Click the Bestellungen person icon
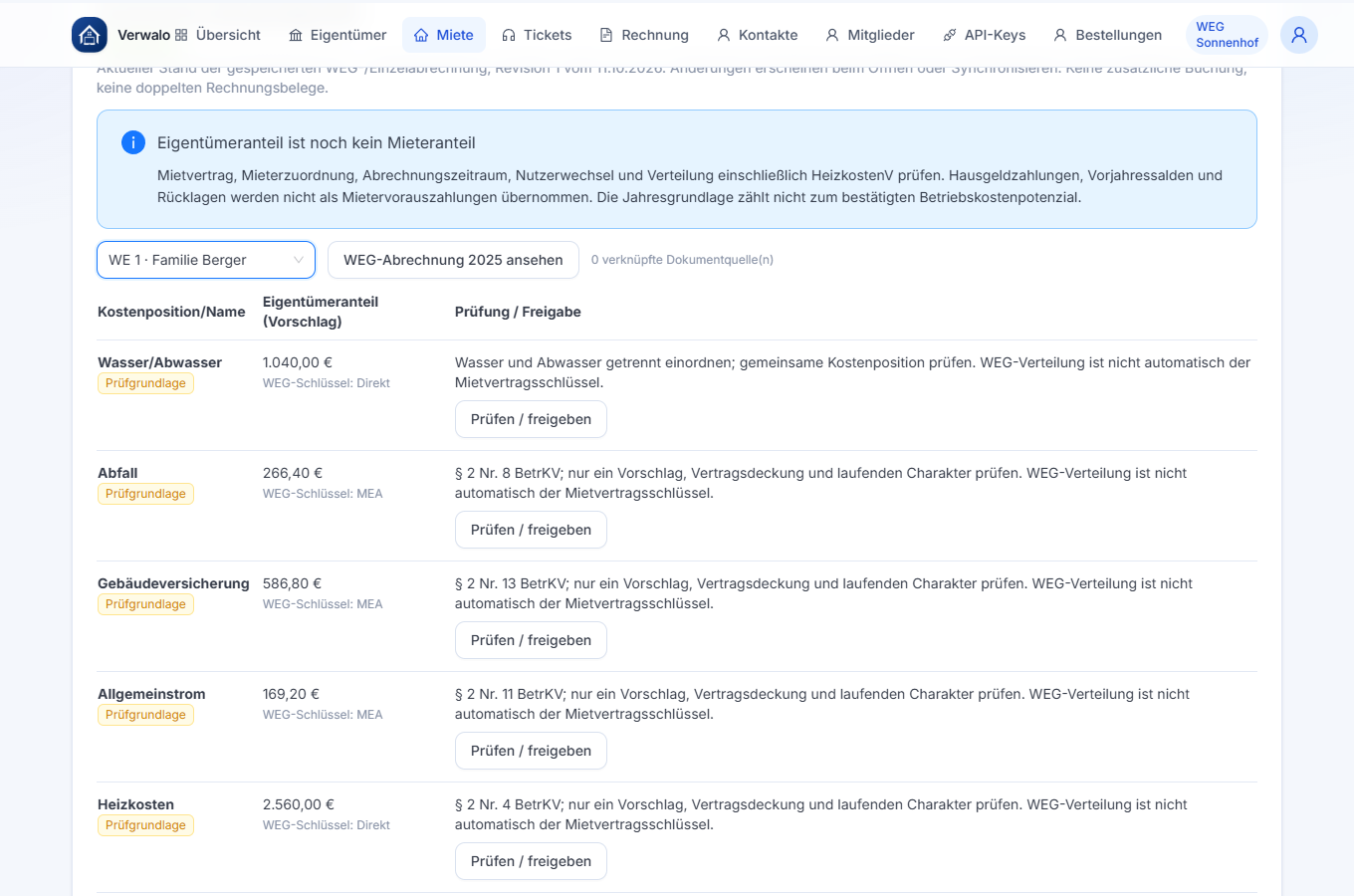The width and height of the screenshot is (1354, 896). tap(1060, 35)
